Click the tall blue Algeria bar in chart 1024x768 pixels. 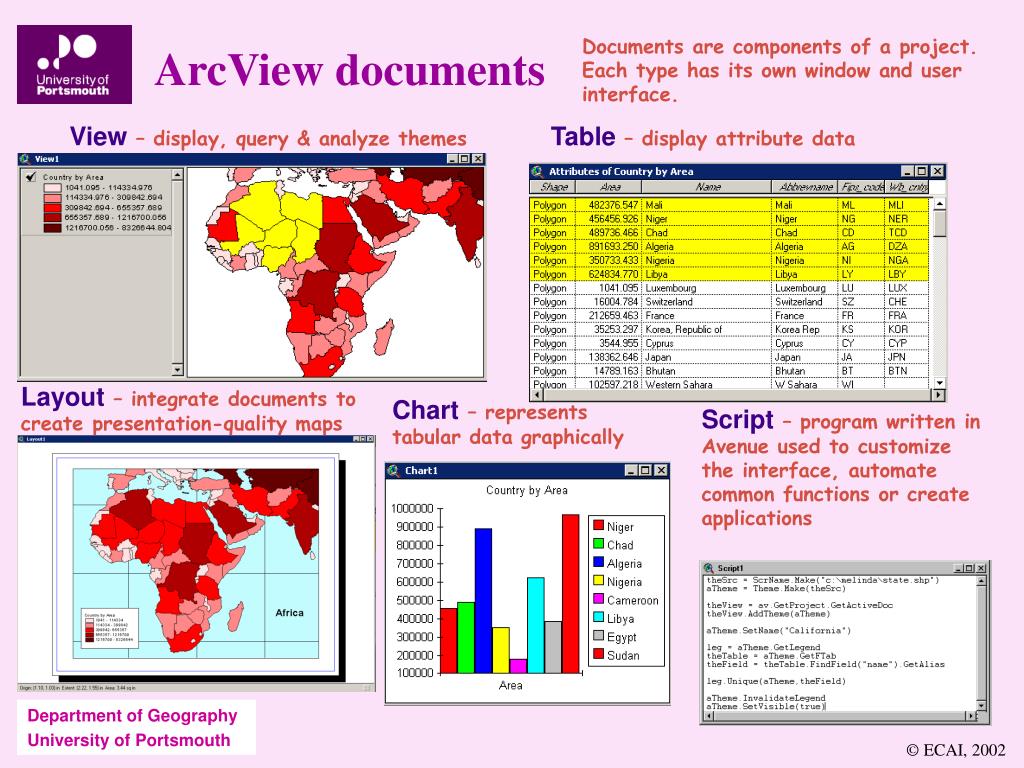tap(483, 601)
